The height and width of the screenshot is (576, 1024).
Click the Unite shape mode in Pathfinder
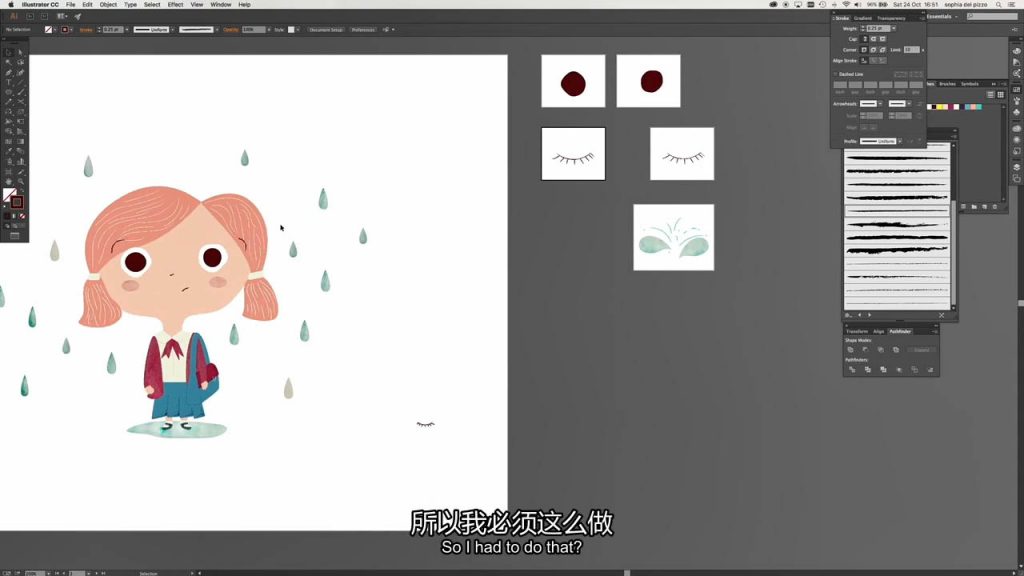850,350
